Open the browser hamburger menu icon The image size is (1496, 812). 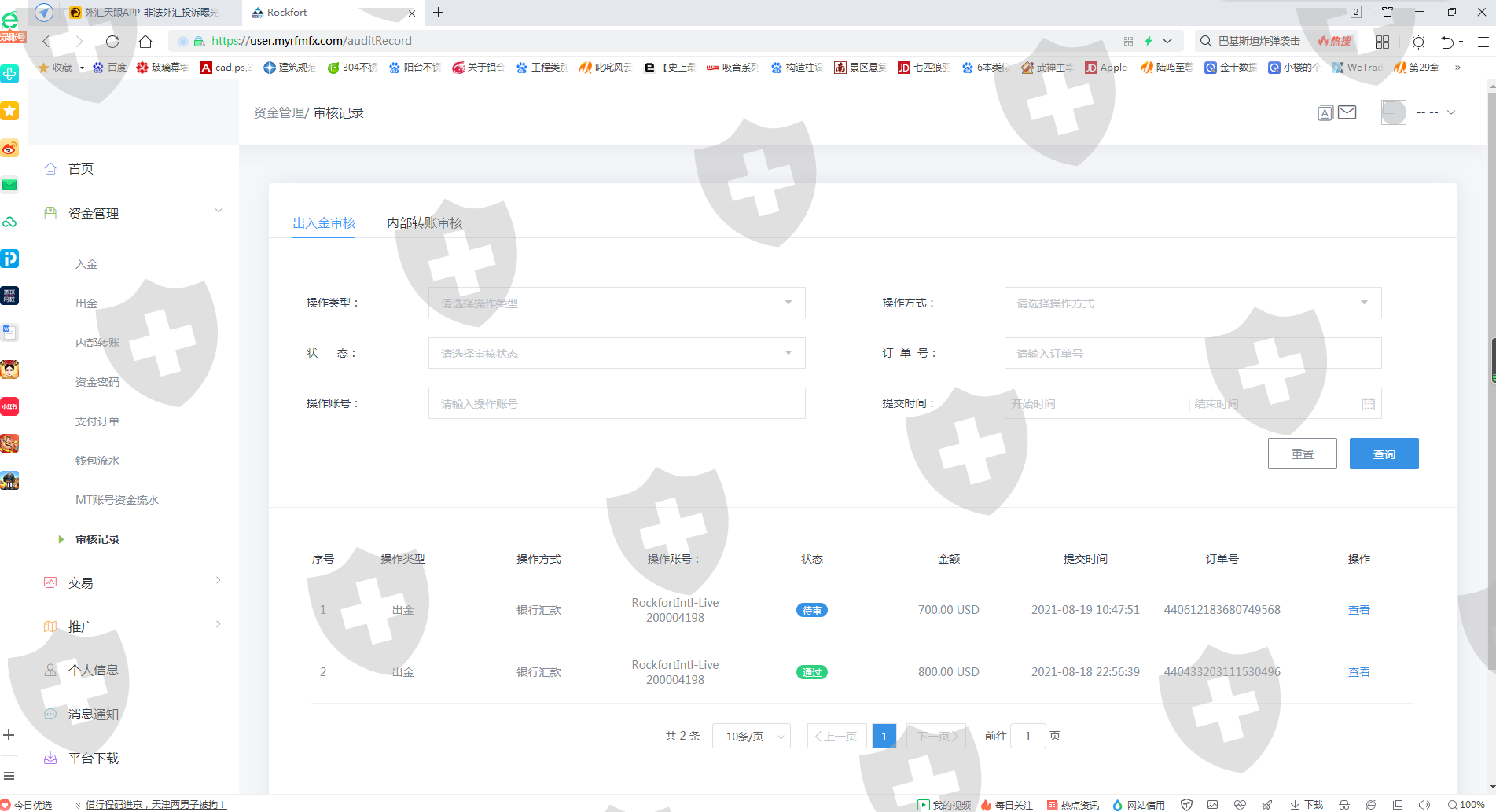(x=1483, y=41)
